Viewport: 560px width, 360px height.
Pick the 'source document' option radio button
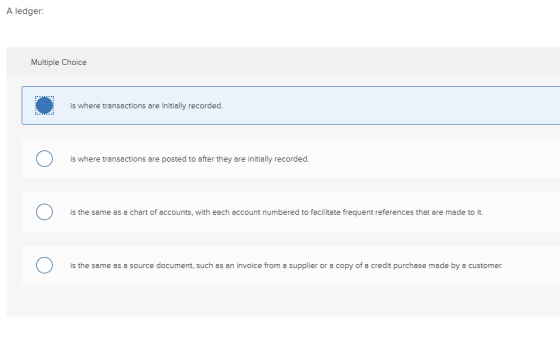pyautogui.click(x=44, y=265)
